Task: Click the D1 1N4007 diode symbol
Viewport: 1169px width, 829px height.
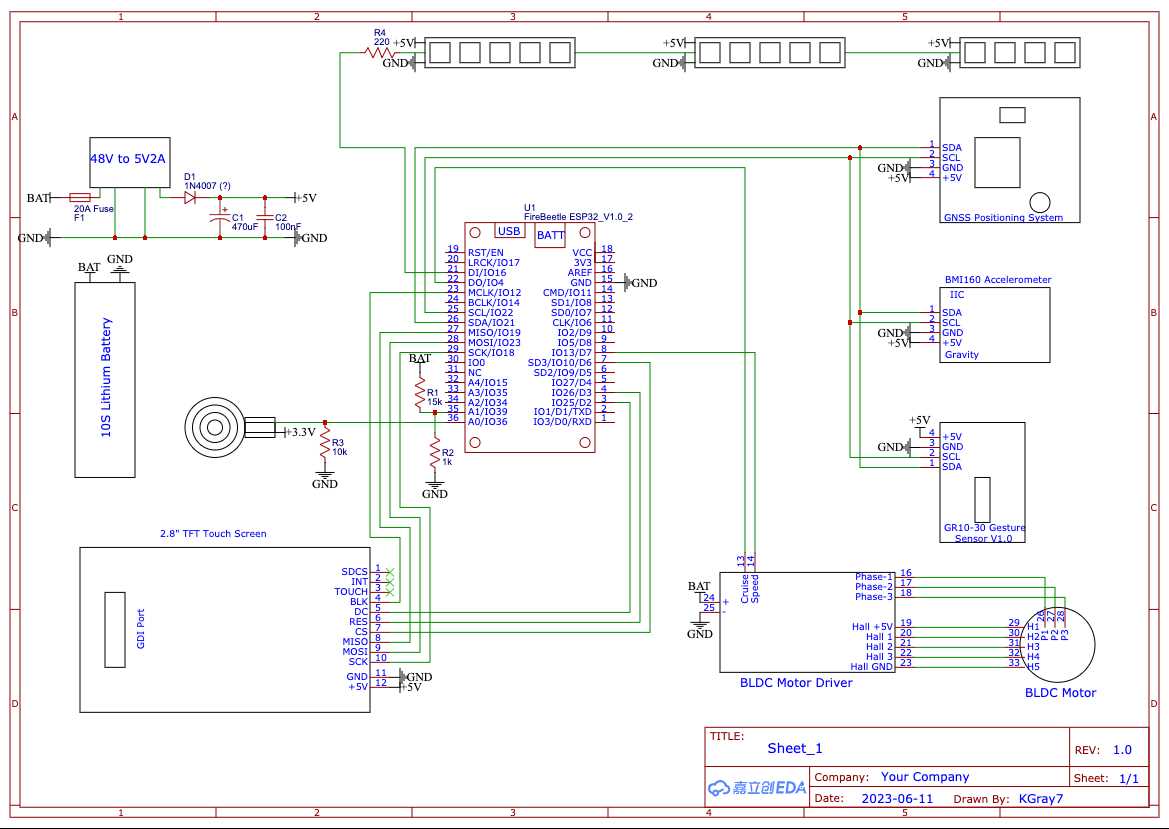Action: coord(189,198)
